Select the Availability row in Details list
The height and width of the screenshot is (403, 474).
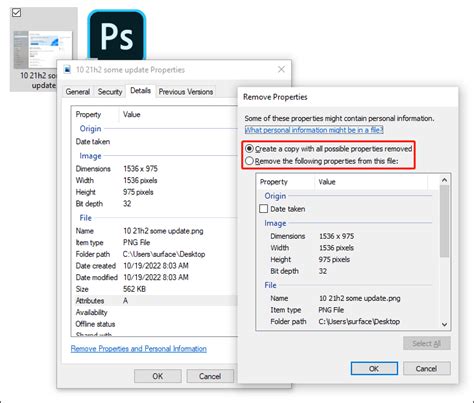[x=155, y=312]
